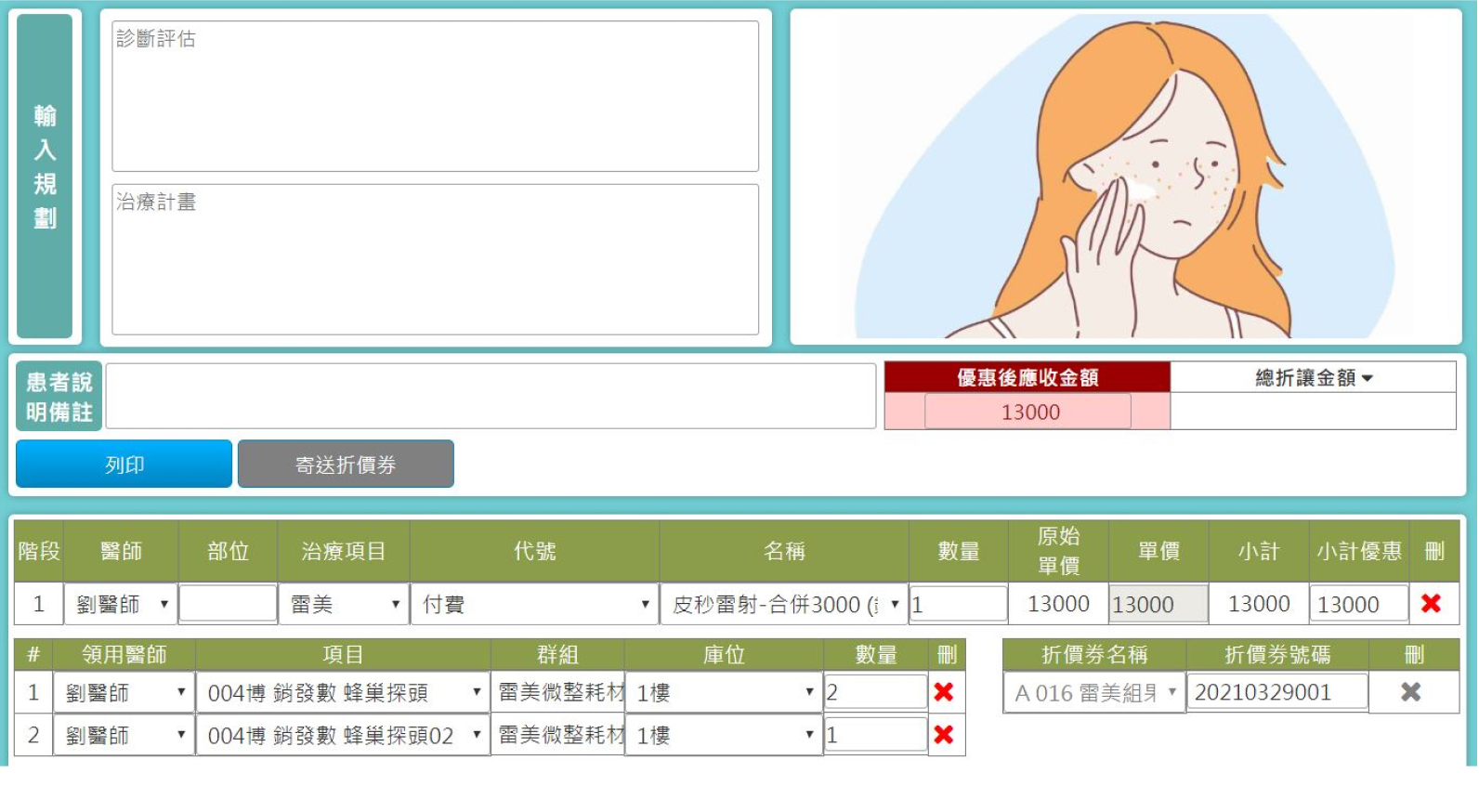The width and height of the screenshot is (1479, 812).
Task: Click the coupon number field 20210329001
Action: click(x=1276, y=692)
